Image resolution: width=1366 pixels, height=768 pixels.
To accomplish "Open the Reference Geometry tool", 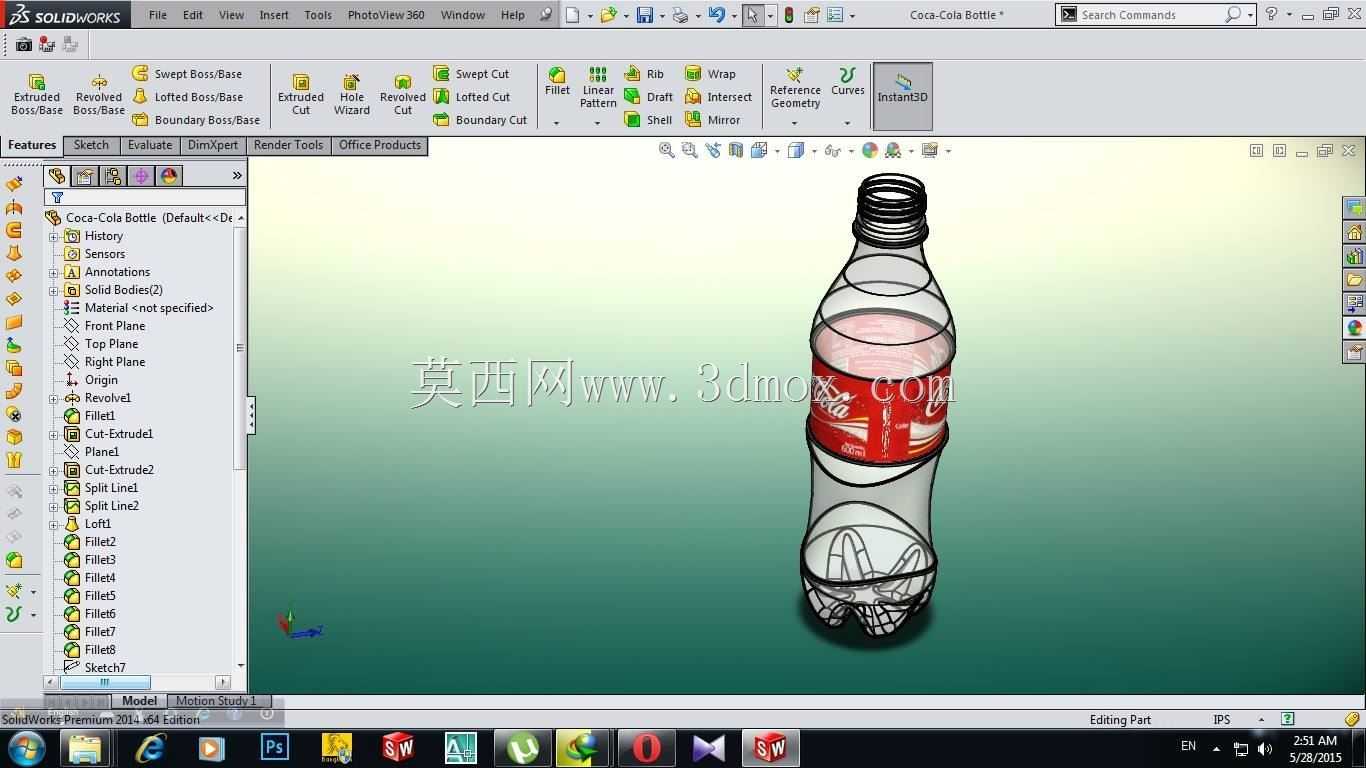I will [x=795, y=88].
